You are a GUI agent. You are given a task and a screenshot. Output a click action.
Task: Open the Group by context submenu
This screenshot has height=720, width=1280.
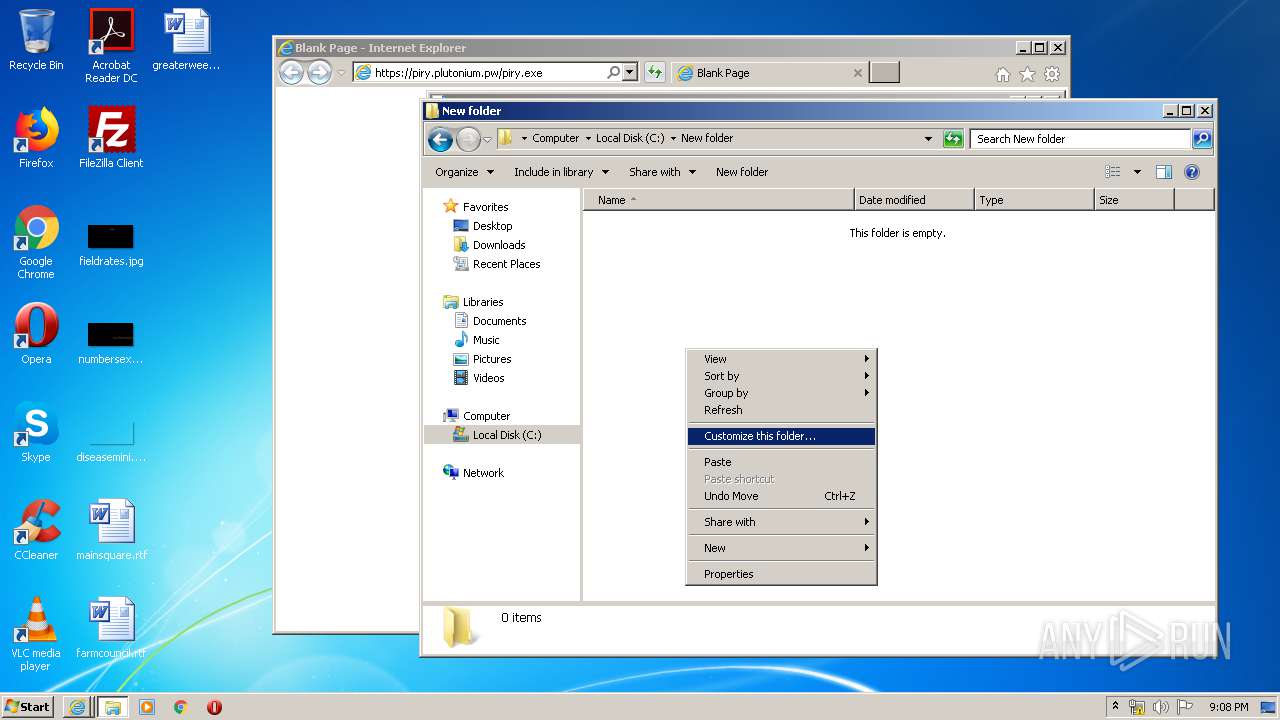pyautogui.click(x=781, y=393)
